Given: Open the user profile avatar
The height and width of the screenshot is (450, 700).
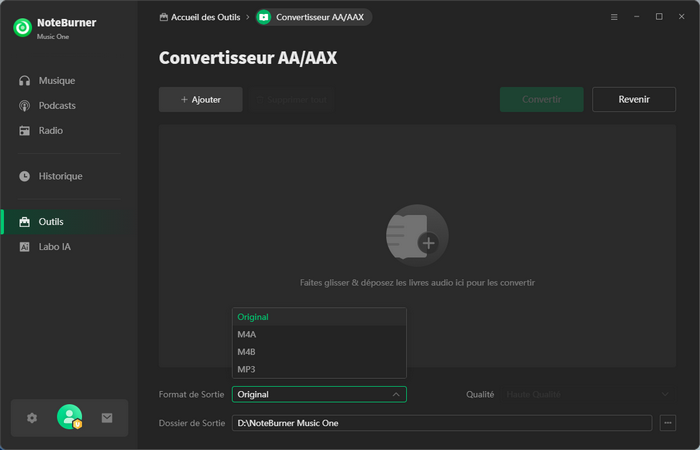Looking at the screenshot, I should coord(69,417).
